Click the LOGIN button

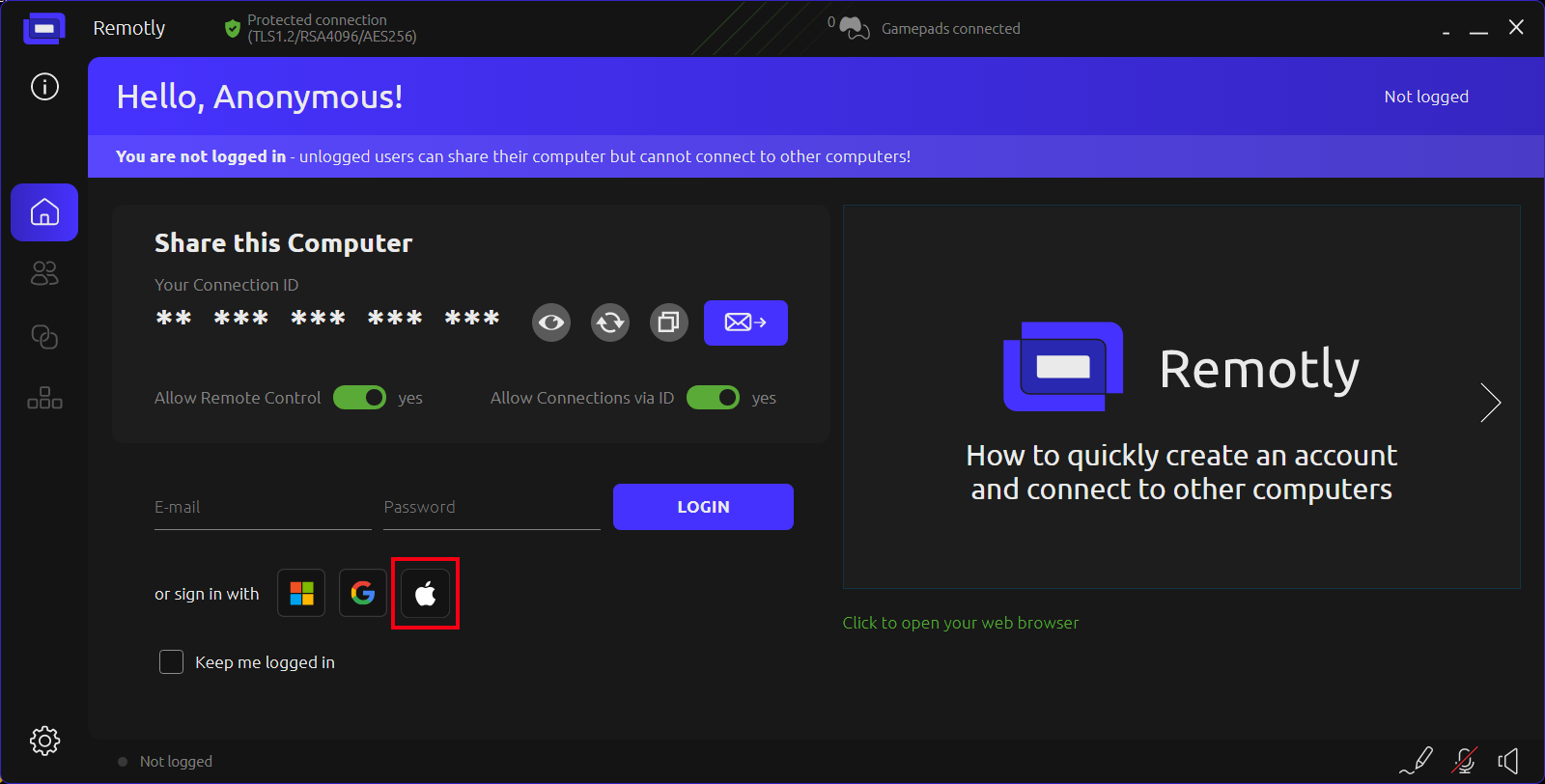pos(703,507)
